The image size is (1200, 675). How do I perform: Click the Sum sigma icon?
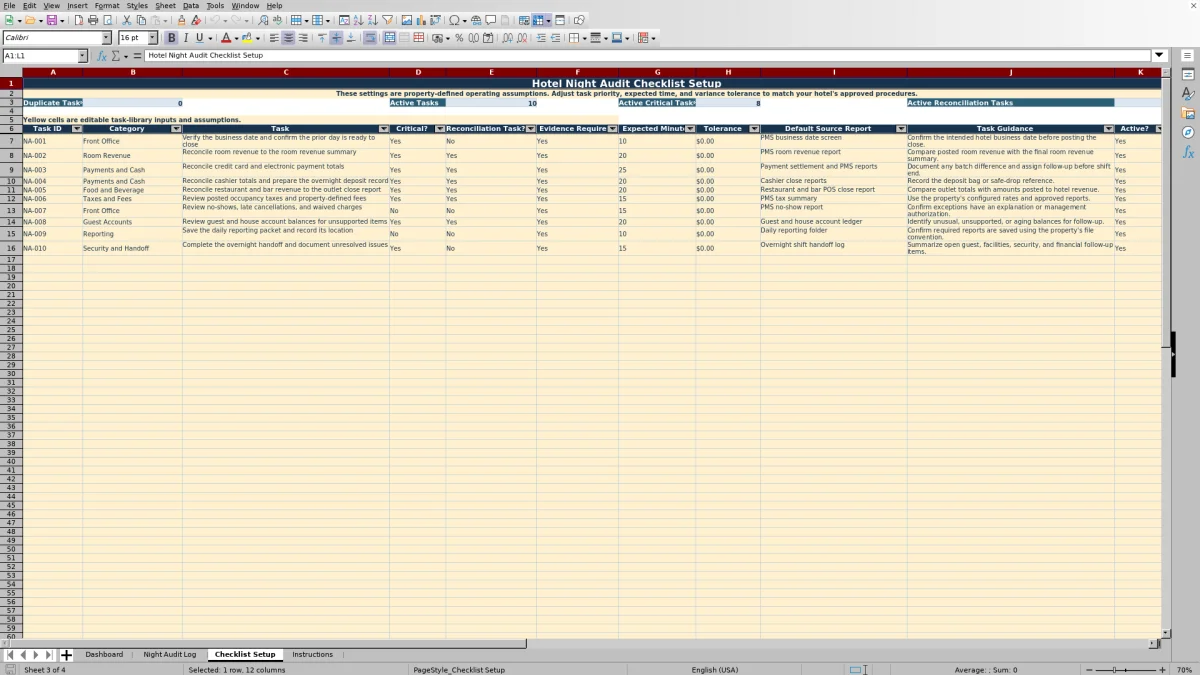point(115,56)
